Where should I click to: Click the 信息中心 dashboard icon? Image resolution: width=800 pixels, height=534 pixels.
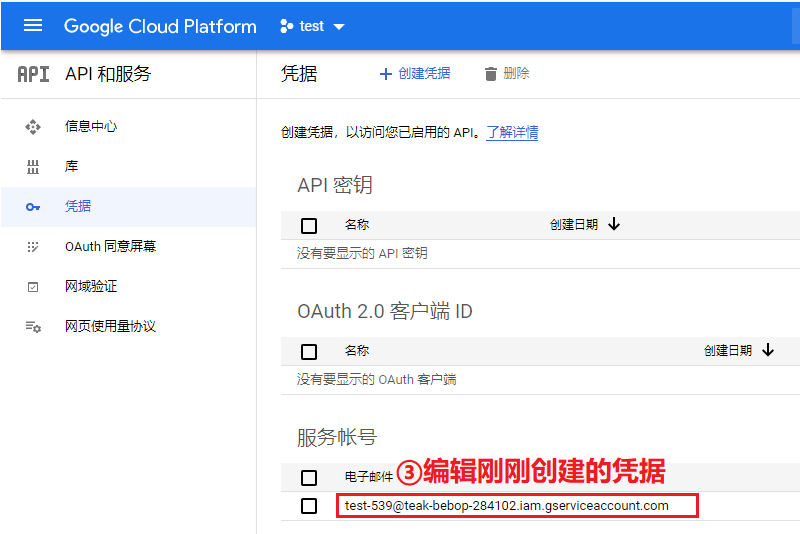click(x=33, y=127)
